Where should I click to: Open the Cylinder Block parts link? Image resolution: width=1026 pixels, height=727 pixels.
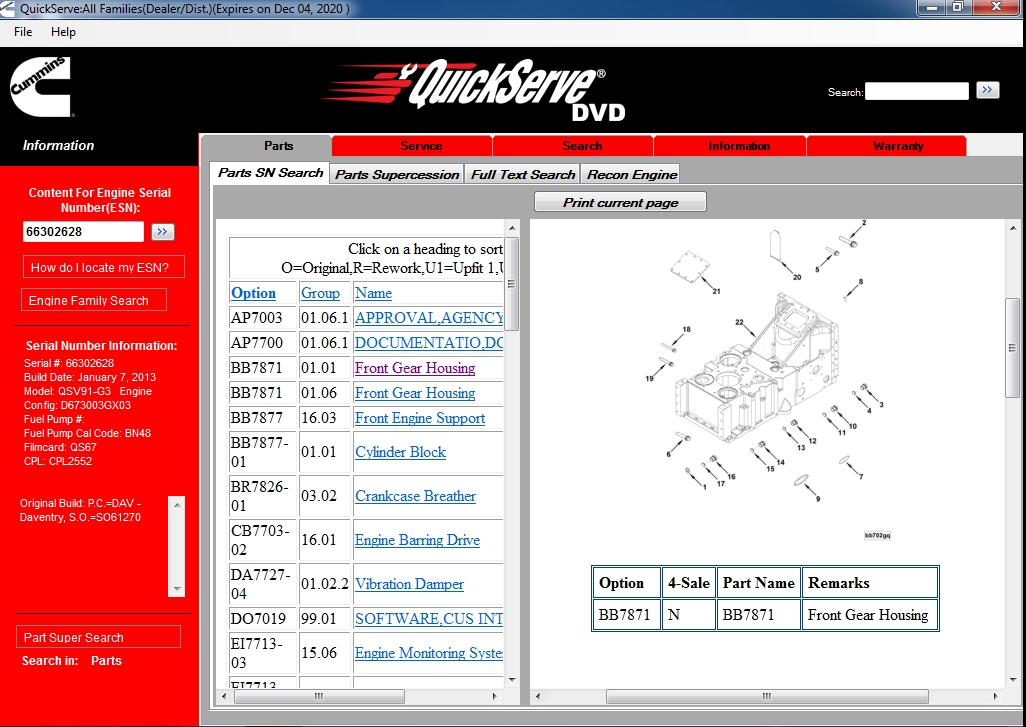[399, 452]
